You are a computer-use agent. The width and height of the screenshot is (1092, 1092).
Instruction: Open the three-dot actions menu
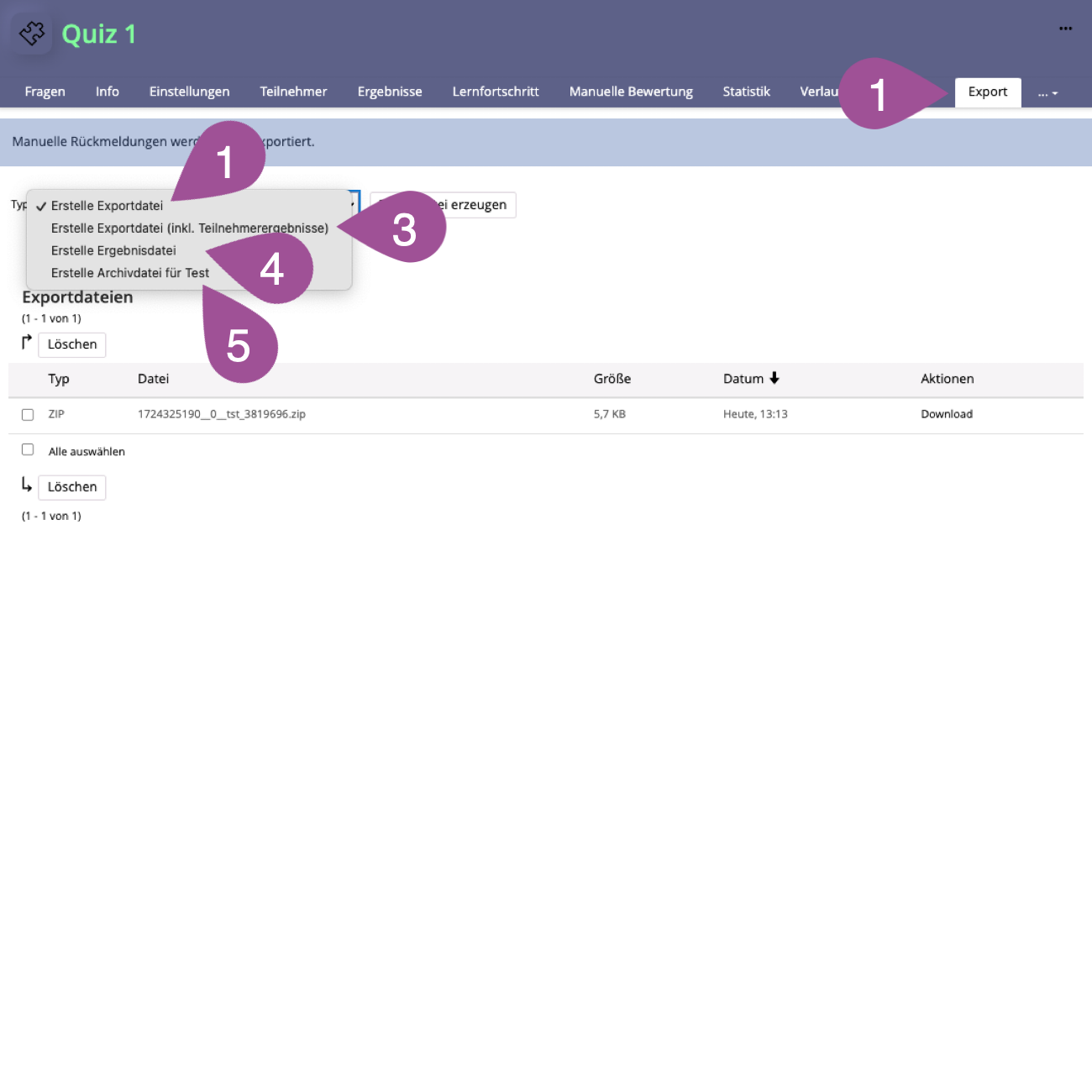point(1065,29)
